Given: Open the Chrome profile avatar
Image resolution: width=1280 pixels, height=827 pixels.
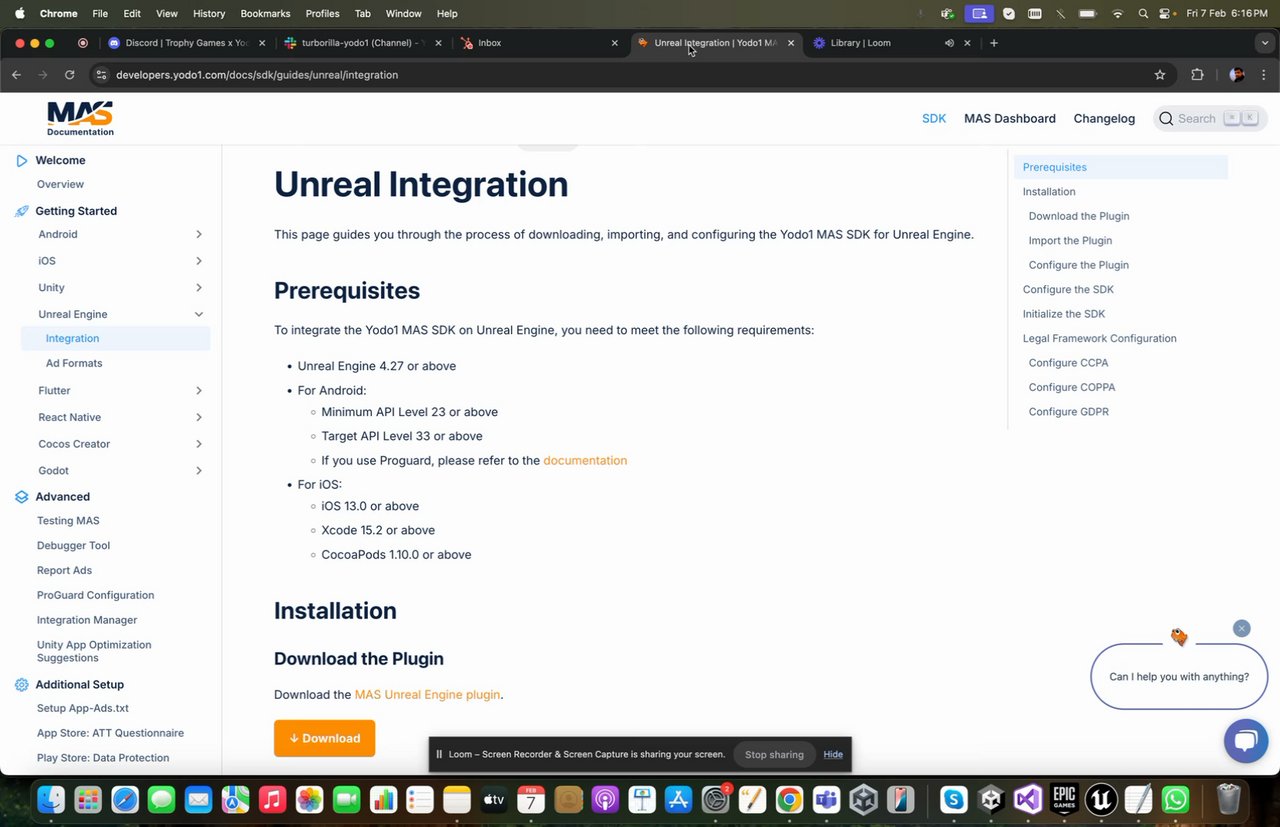Looking at the screenshot, I should [x=1237, y=75].
